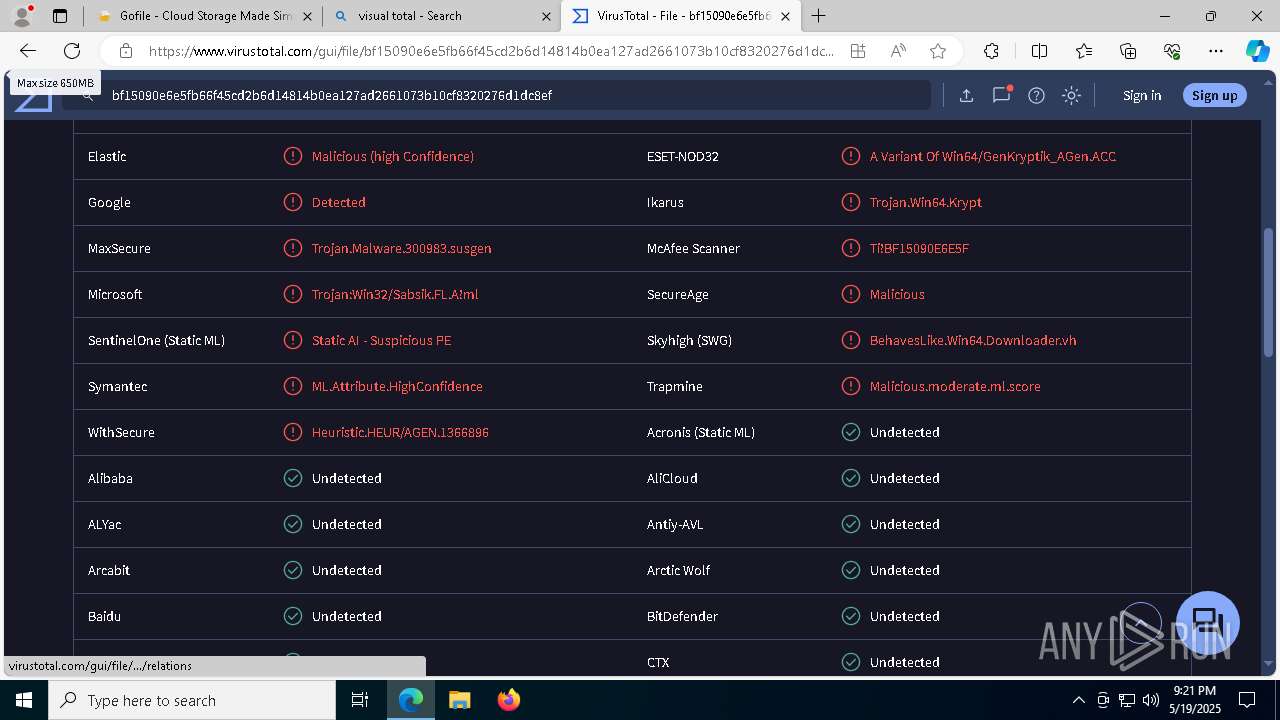Click the Arctic Wolf vendor name
1280x720 pixels.
point(678,570)
